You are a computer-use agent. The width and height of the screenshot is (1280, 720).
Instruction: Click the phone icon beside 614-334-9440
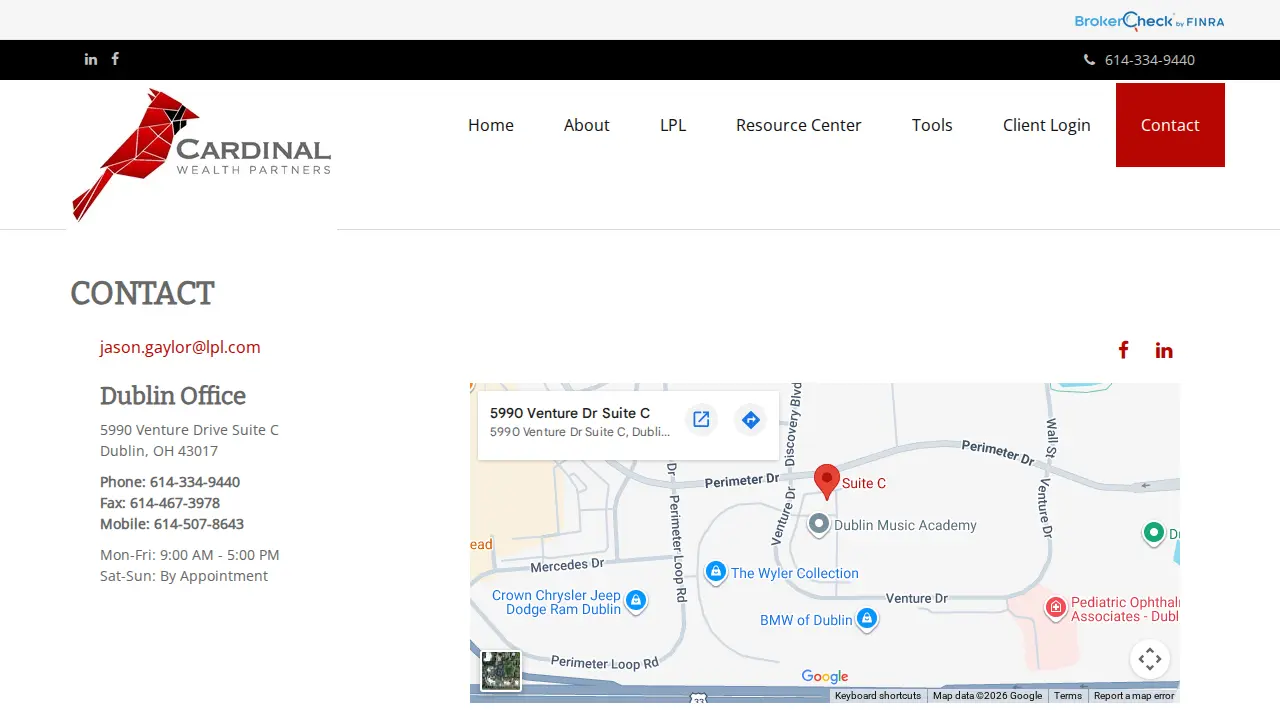(x=1089, y=60)
